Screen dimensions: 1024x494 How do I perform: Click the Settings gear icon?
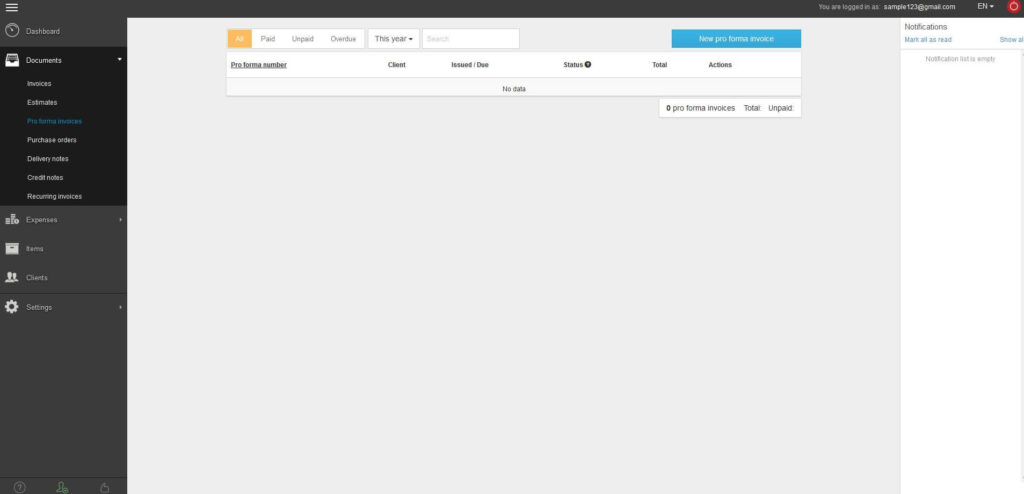pyautogui.click(x=12, y=307)
